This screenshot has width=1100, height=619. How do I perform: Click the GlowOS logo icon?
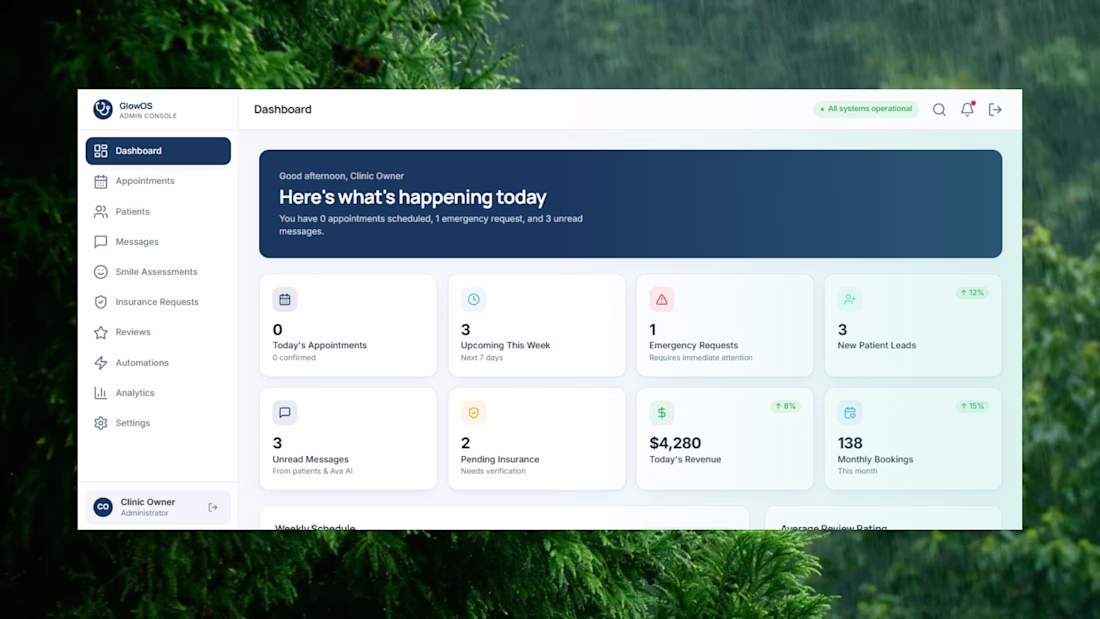102,109
